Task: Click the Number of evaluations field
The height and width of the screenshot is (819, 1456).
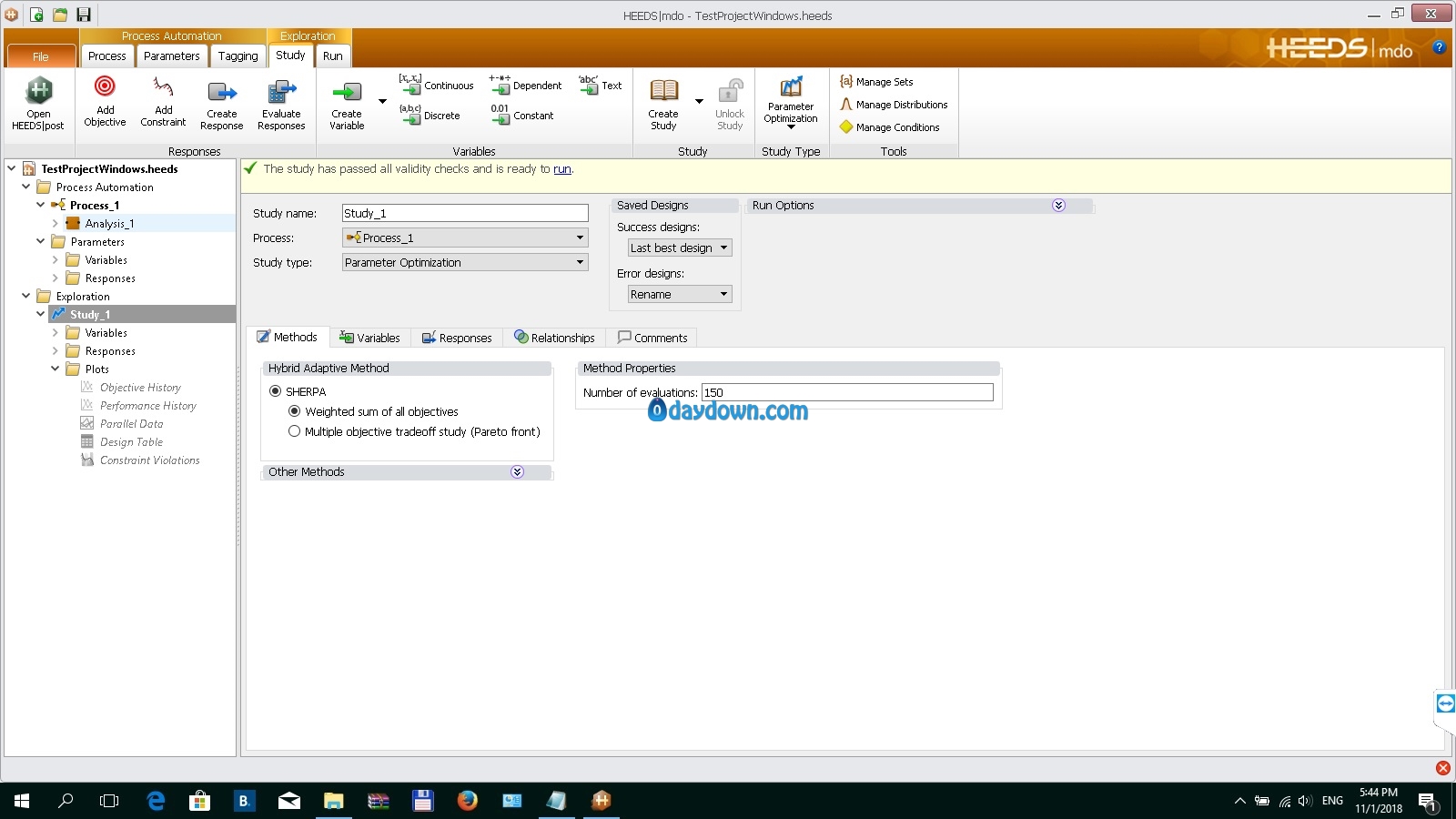Action: tap(847, 392)
